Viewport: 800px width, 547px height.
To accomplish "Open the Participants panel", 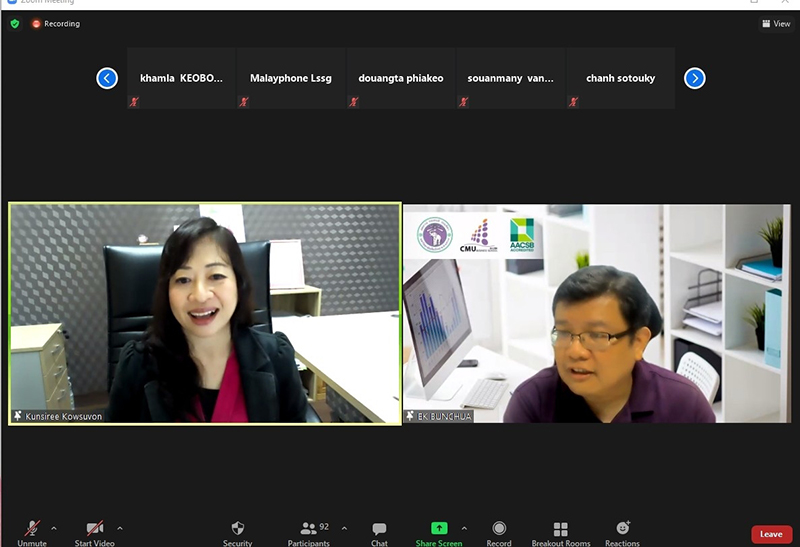I will pyautogui.click(x=309, y=533).
